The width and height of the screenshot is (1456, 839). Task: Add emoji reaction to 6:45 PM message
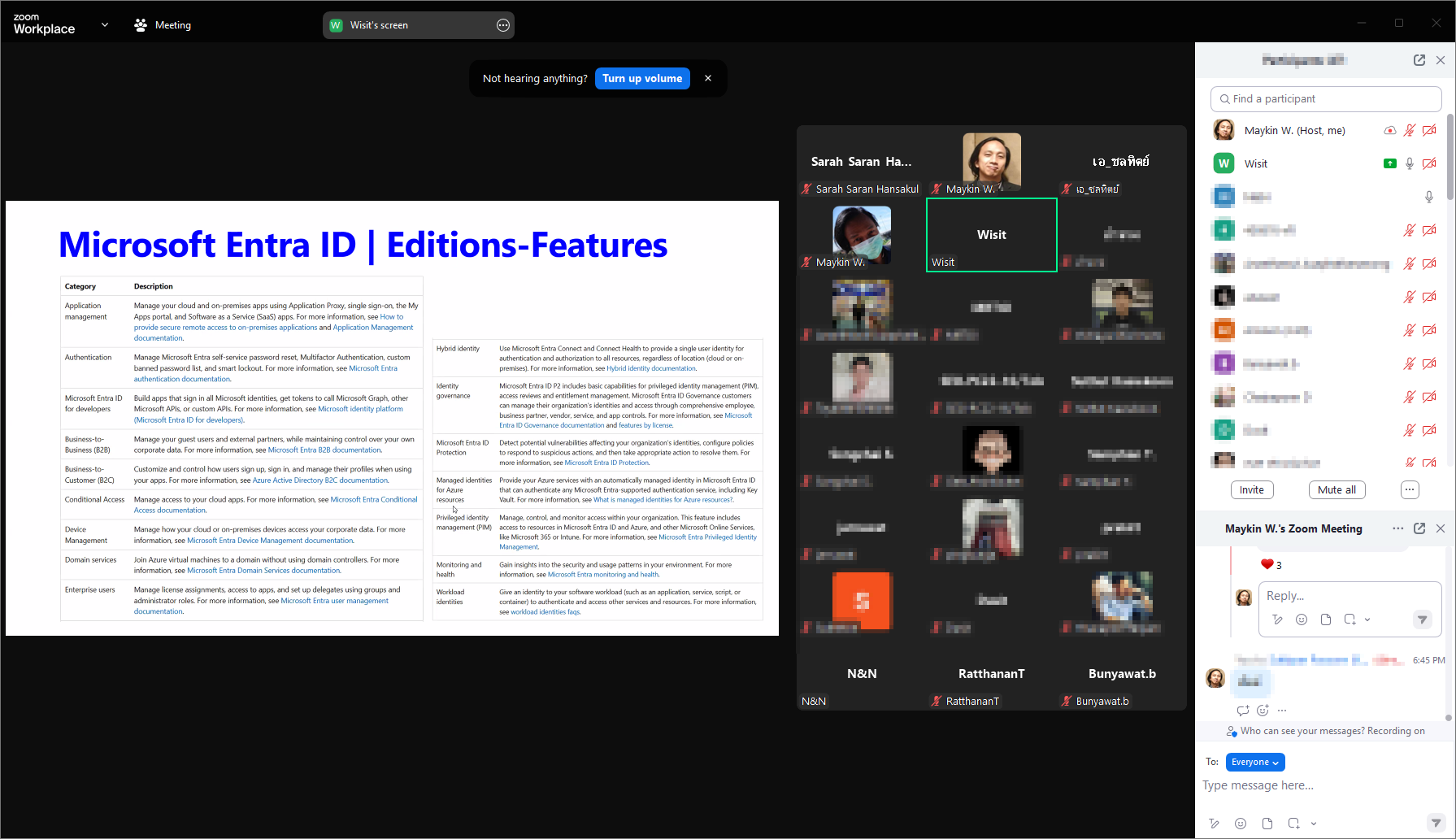(1263, 711)
